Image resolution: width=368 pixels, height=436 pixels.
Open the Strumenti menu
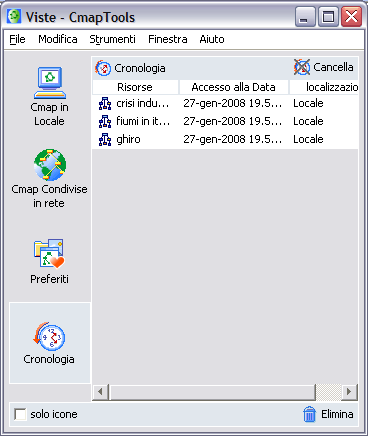112,39
